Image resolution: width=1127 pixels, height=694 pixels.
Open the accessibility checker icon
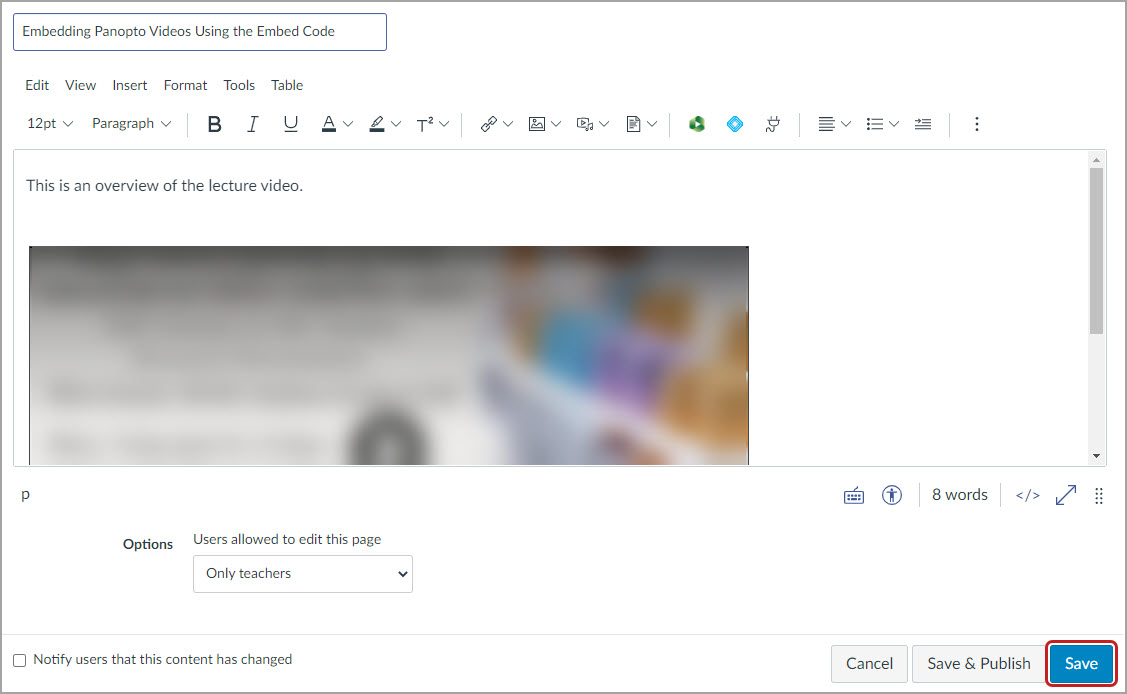pyautogui.click(x=892, y=496)
